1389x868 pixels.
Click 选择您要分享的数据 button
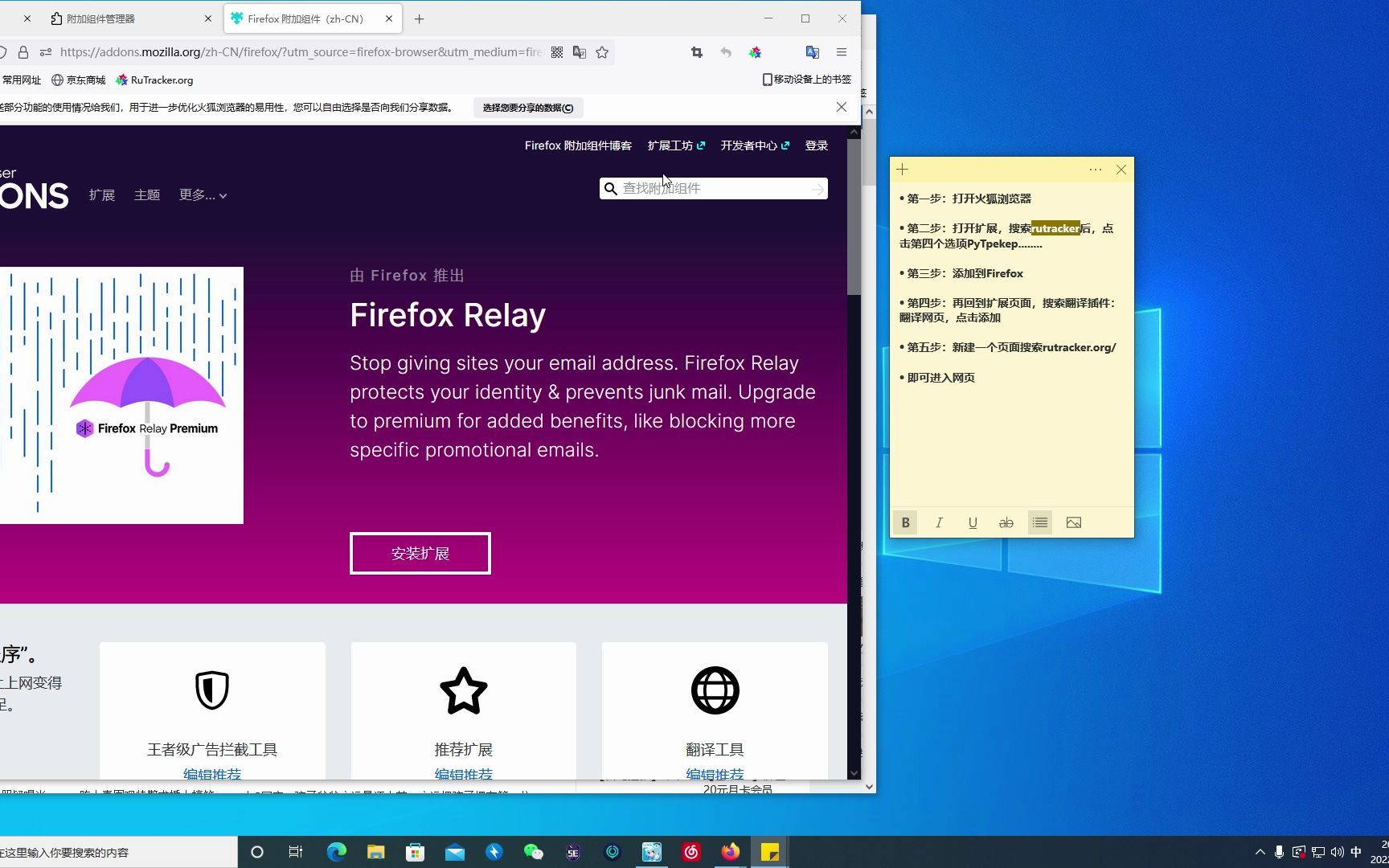528,108
